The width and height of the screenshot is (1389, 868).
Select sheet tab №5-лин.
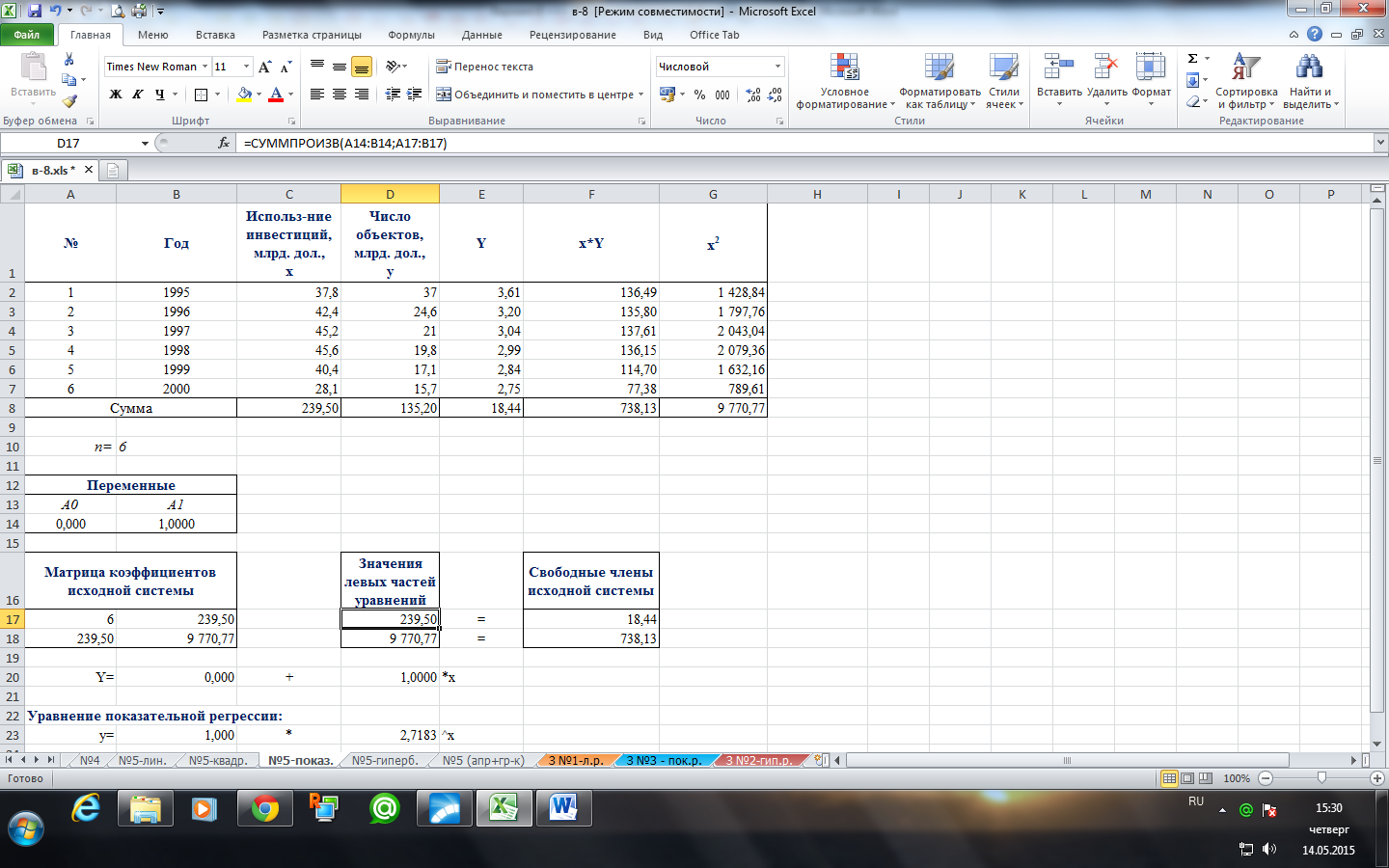143,760
